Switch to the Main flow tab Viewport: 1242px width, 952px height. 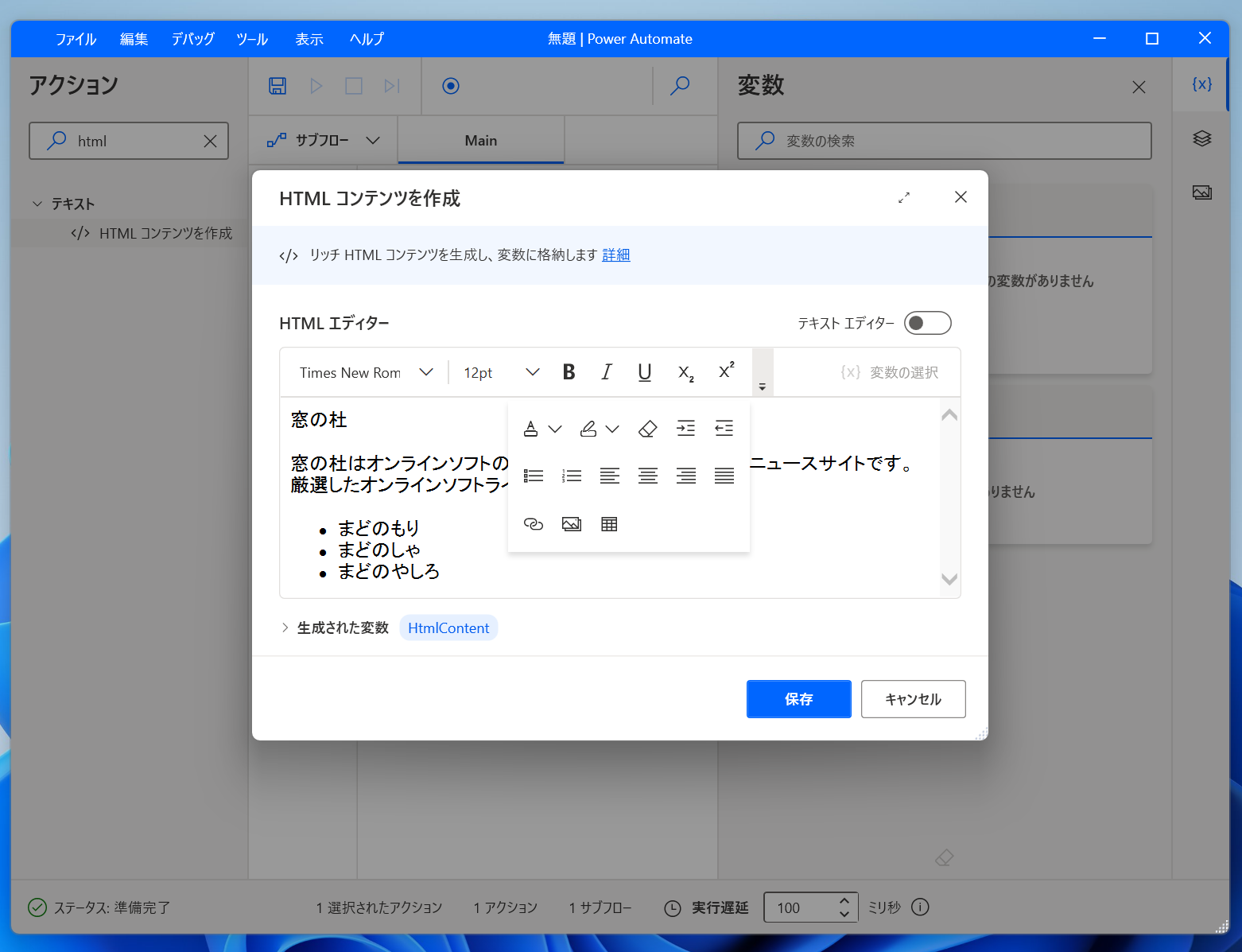[480, 140]
